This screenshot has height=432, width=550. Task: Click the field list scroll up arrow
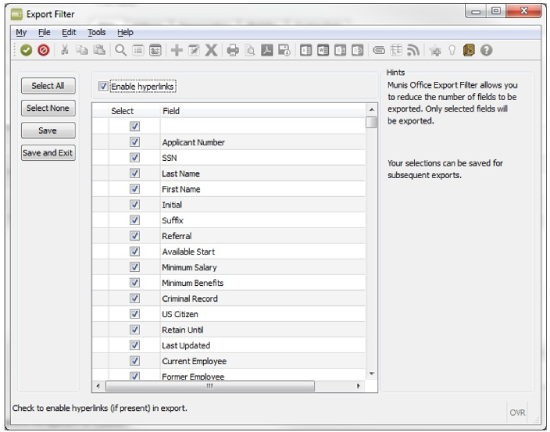(371, 110)
